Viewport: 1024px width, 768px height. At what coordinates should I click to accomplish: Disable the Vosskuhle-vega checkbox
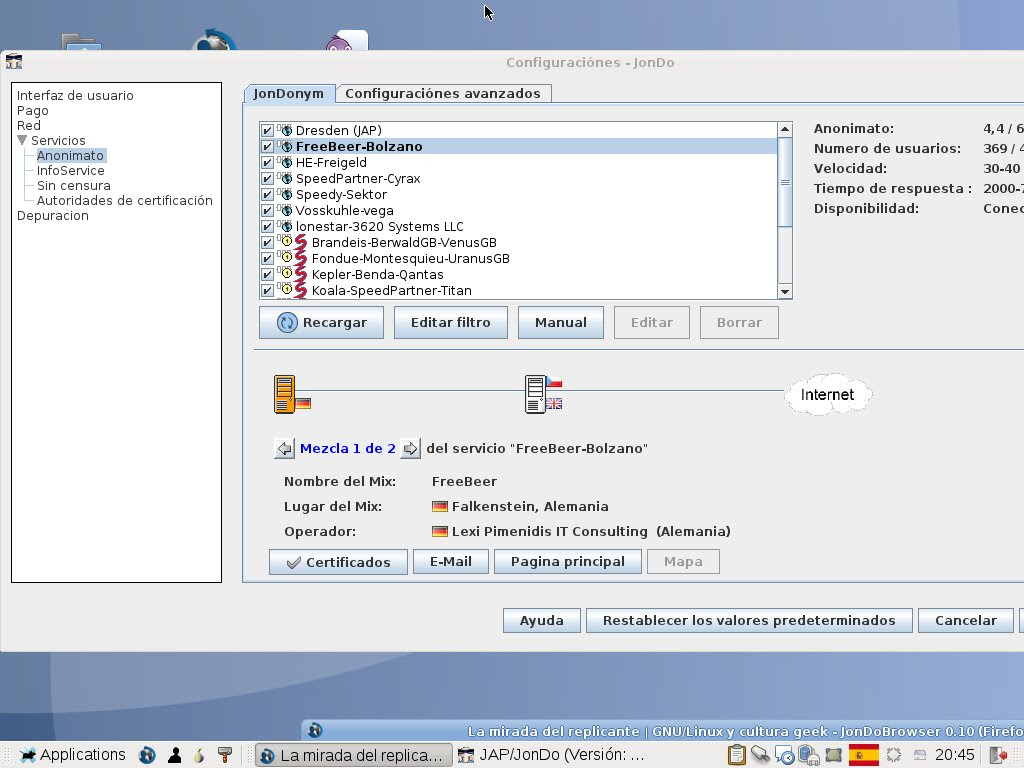point(267,210)
